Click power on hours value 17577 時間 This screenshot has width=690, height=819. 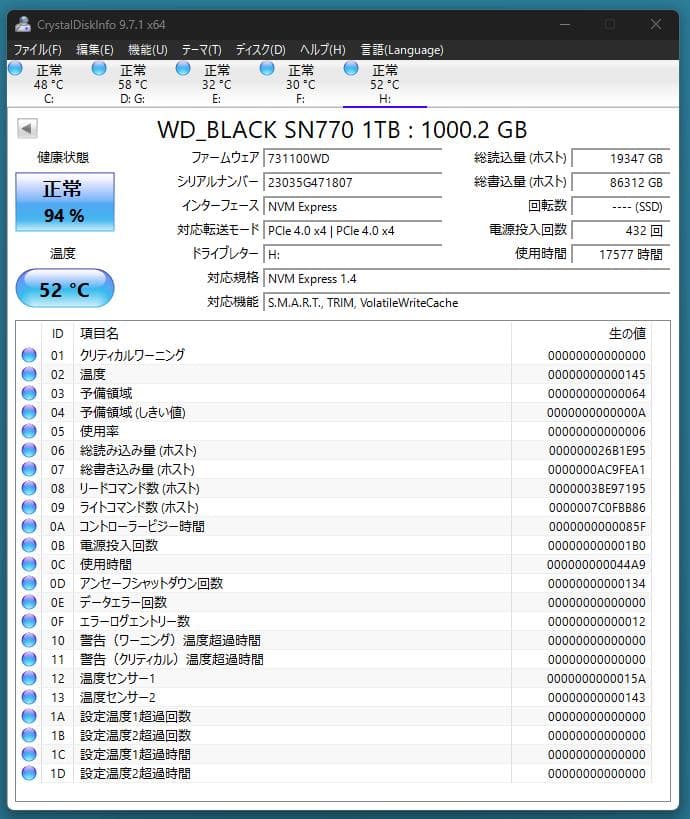click(x=621, y=254)
